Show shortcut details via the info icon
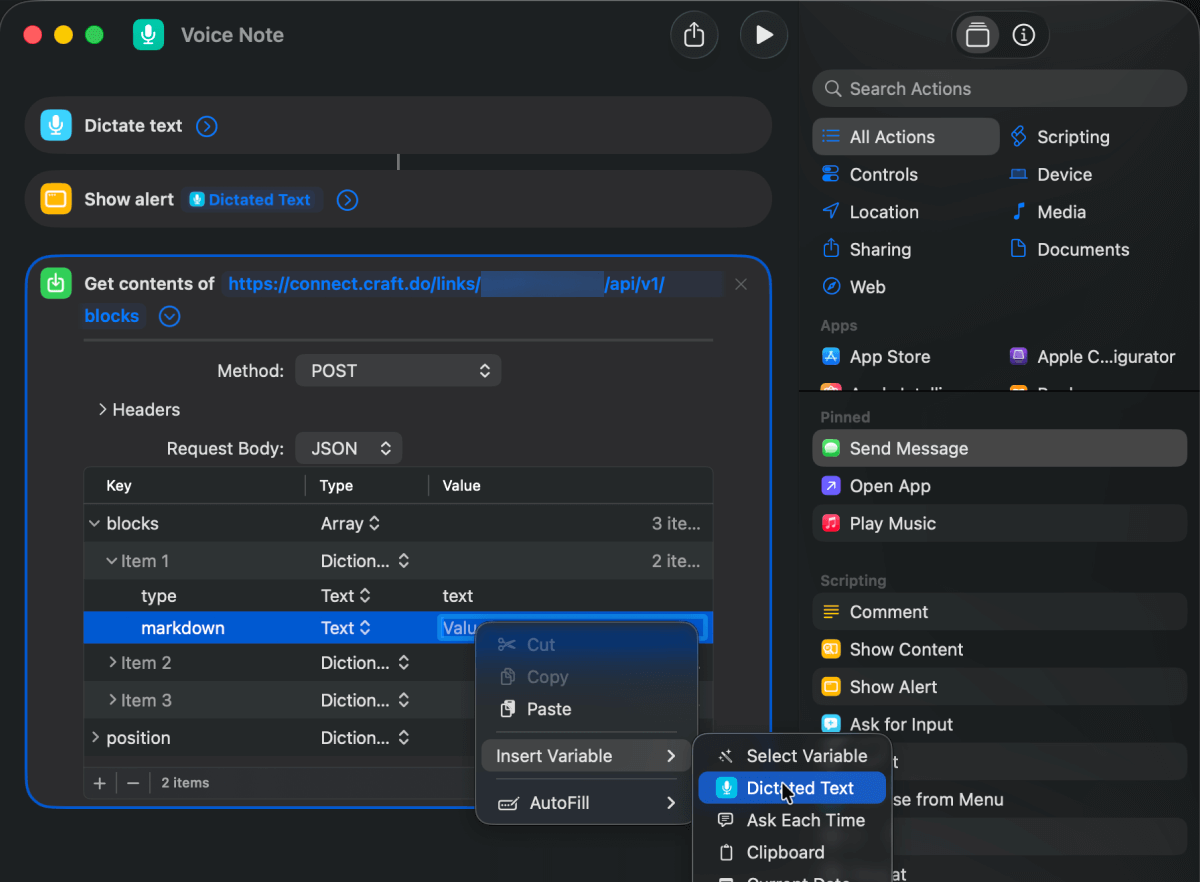This screenshot has height=882, width=1200. point(1023,34)
